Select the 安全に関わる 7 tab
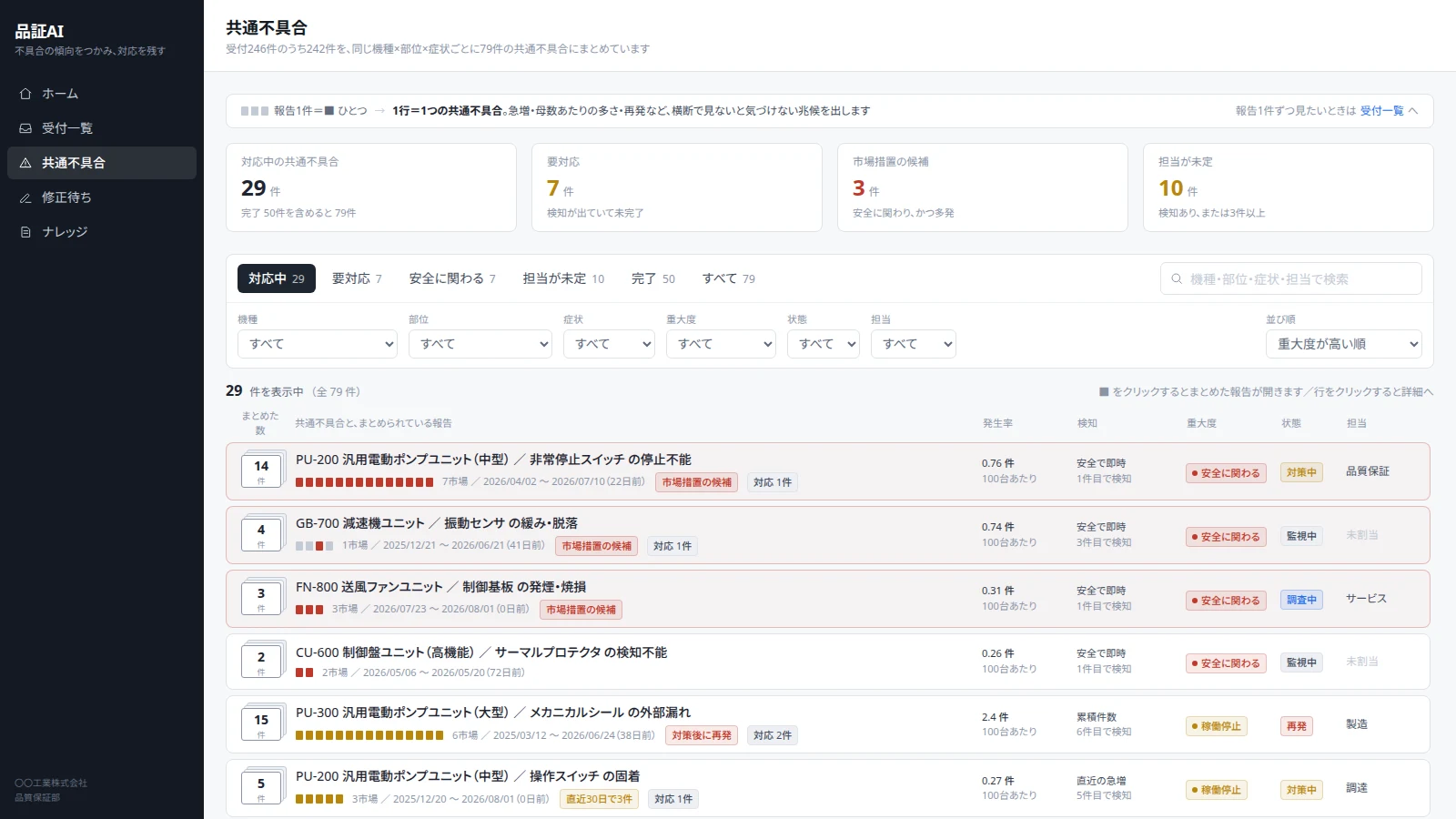1456x819 pixels. tap(452, 278)
